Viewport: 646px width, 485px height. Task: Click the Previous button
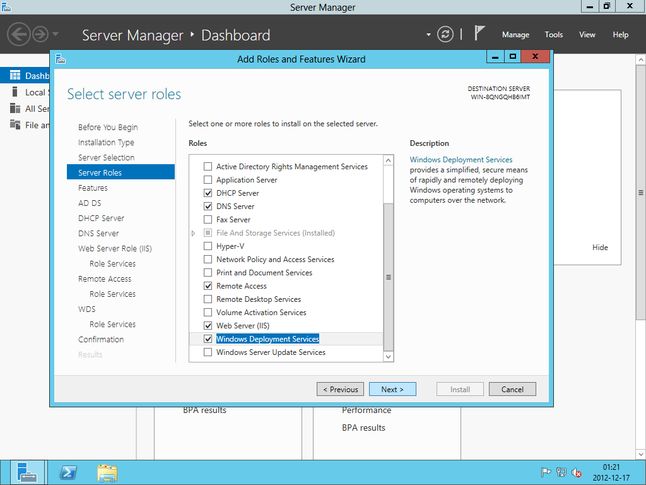340,389
